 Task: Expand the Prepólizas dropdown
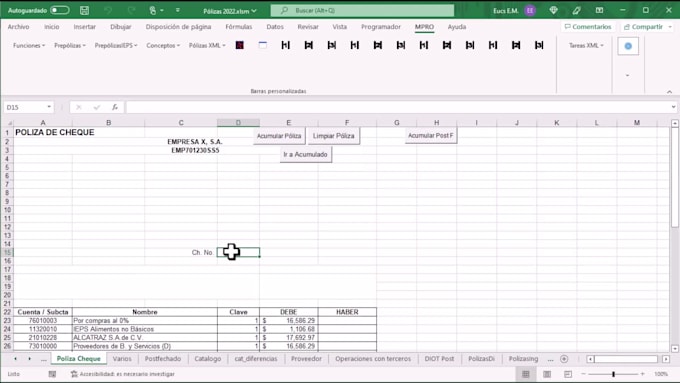(x=70, y=46)
